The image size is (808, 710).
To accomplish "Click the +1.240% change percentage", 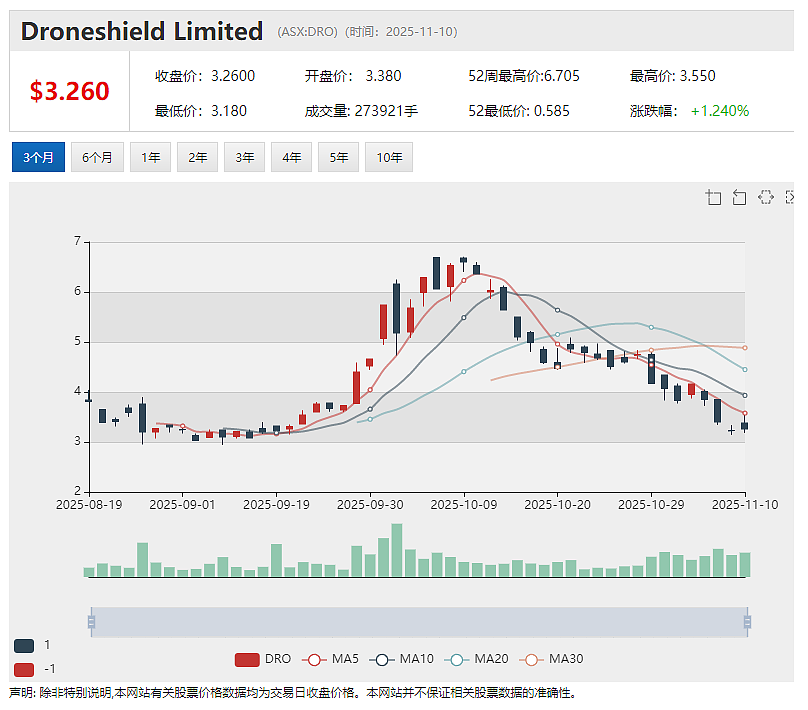I will [x=720, y=111].
